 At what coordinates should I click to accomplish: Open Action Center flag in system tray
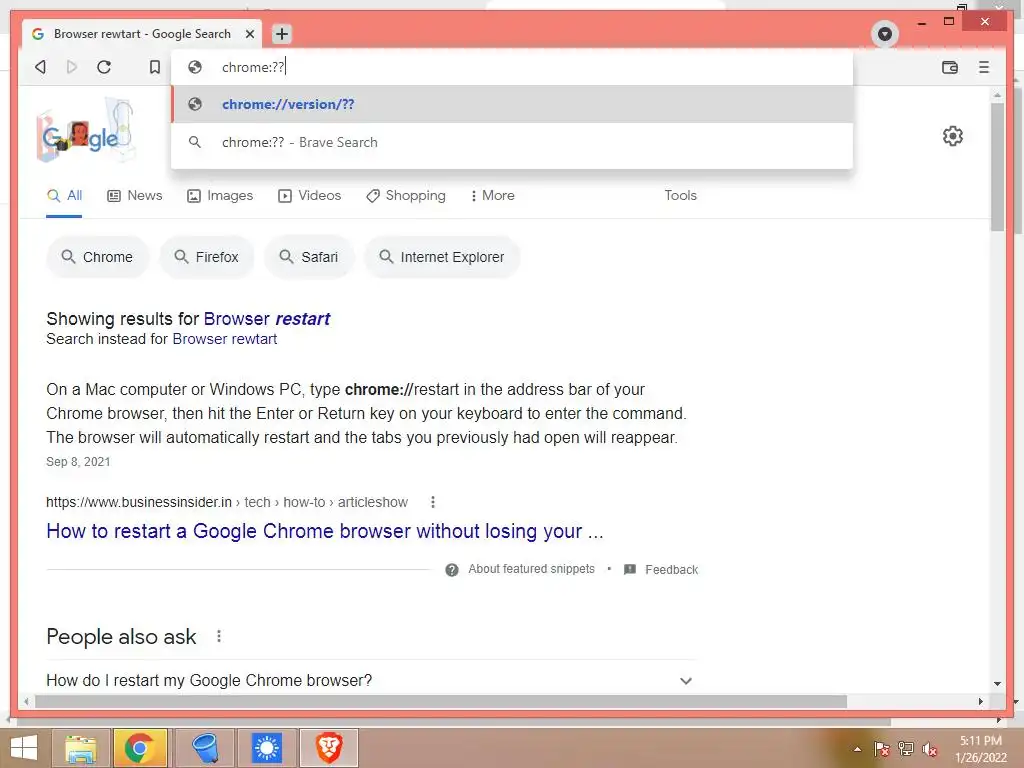[x=881, y=748]
